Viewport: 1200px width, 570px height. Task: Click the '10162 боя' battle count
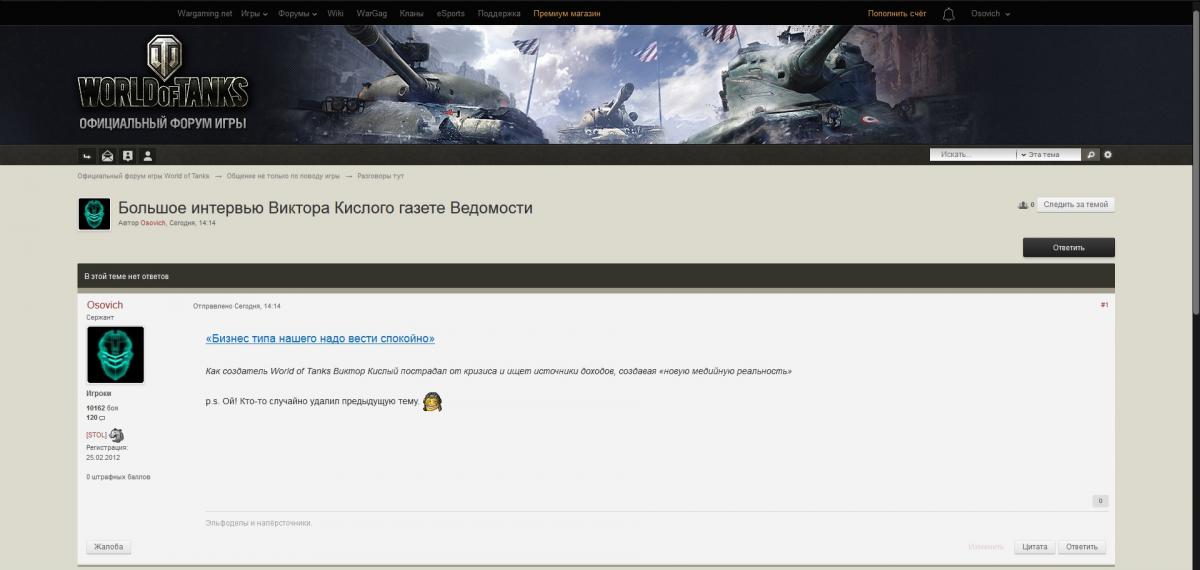102,408
